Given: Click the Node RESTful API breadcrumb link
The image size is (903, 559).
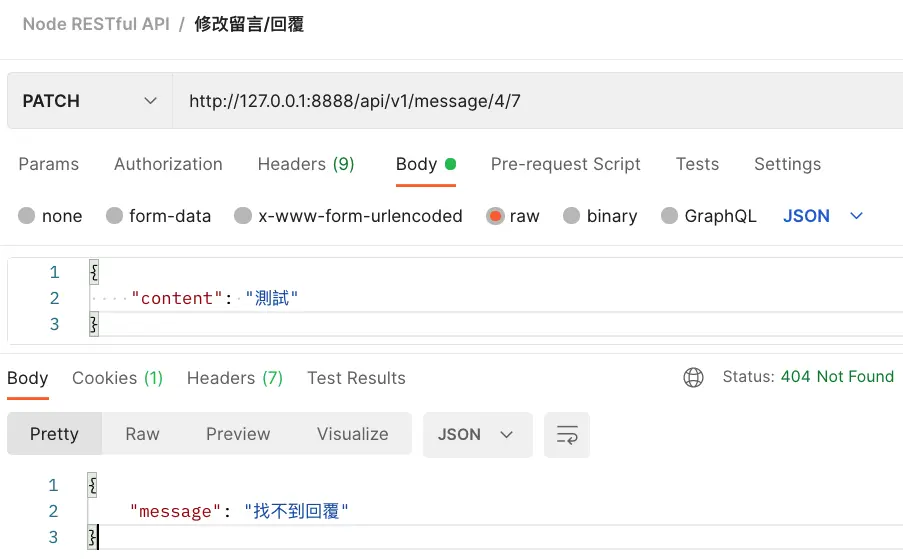Looking at the screenshot, I should coord(96,24).
